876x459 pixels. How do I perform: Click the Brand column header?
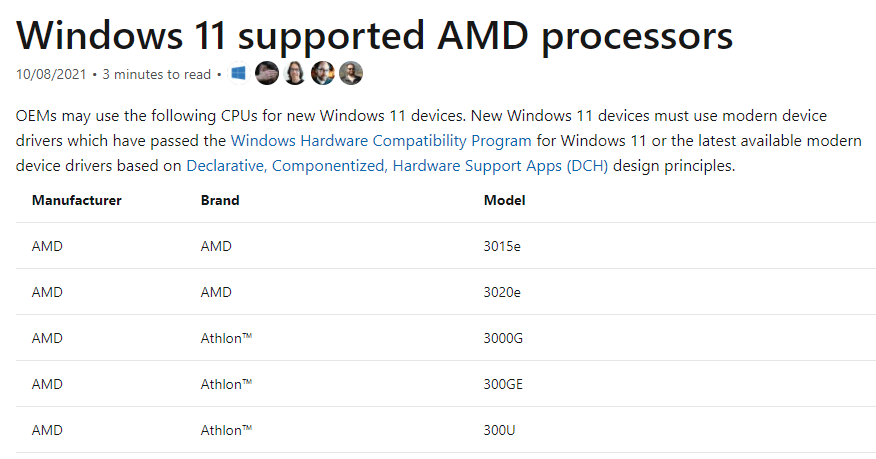[x=220, y=200]
